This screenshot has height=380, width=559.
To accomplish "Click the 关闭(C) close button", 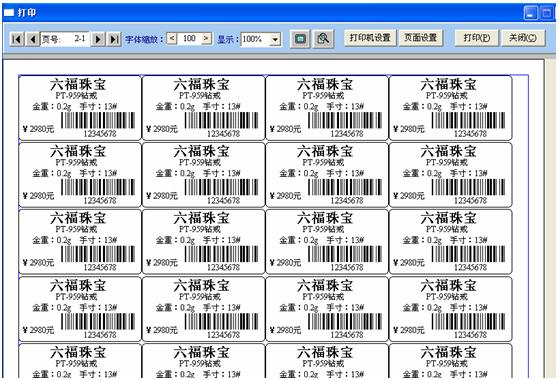I will pyautogui.click(x=523, y=38).
